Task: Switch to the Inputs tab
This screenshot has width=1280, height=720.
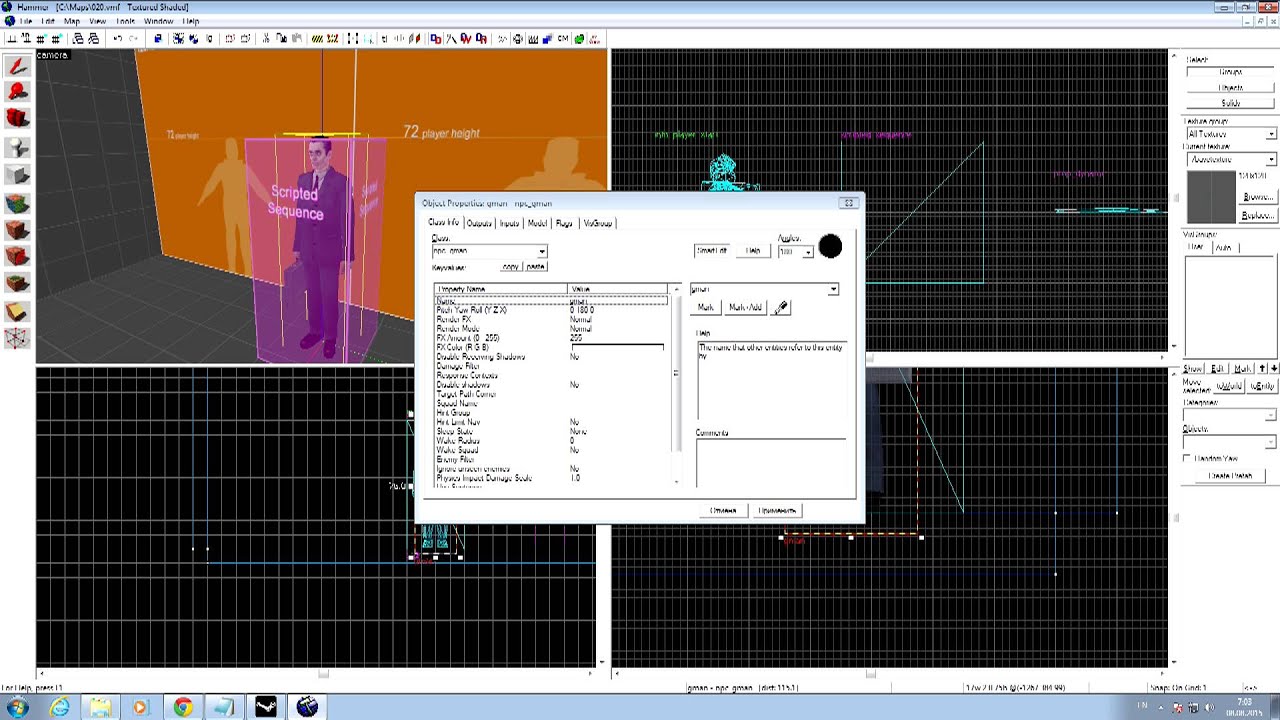Action: (x=509, y=223)
